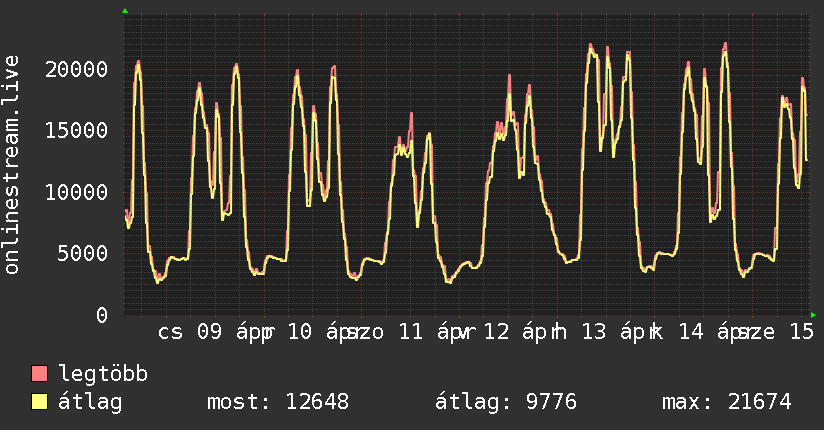Click the 15000 y-axis label
The width and height of the screenshot is (824, 430).
tap(77, 130)
